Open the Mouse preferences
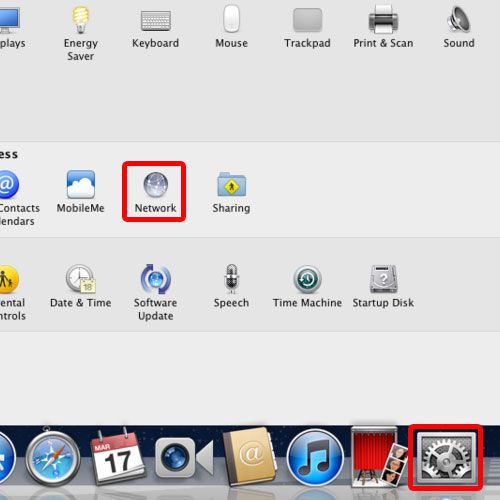This screenshot has height=500, width=500. coord(231,27)
